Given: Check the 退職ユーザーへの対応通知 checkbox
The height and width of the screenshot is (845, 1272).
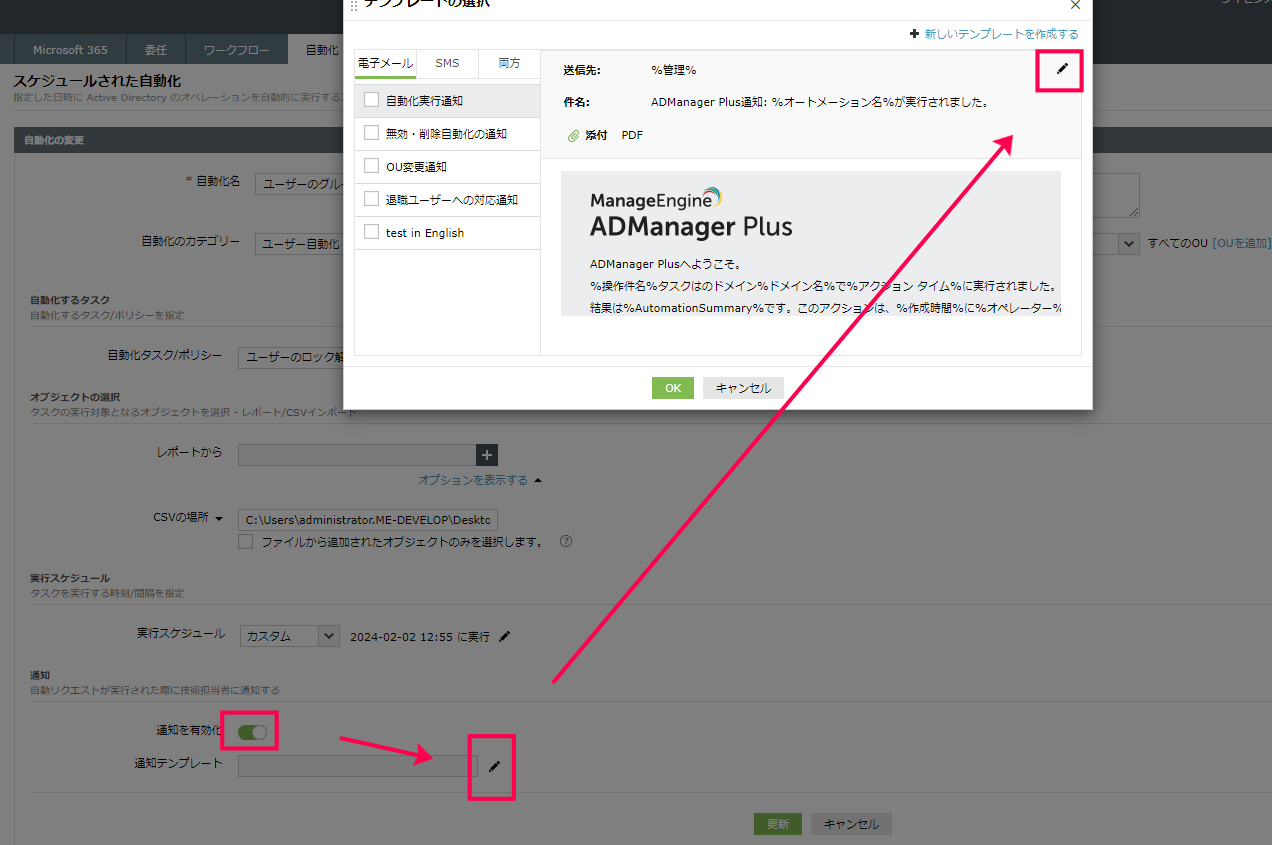Looking at the screenshot, I should point(372,199).
